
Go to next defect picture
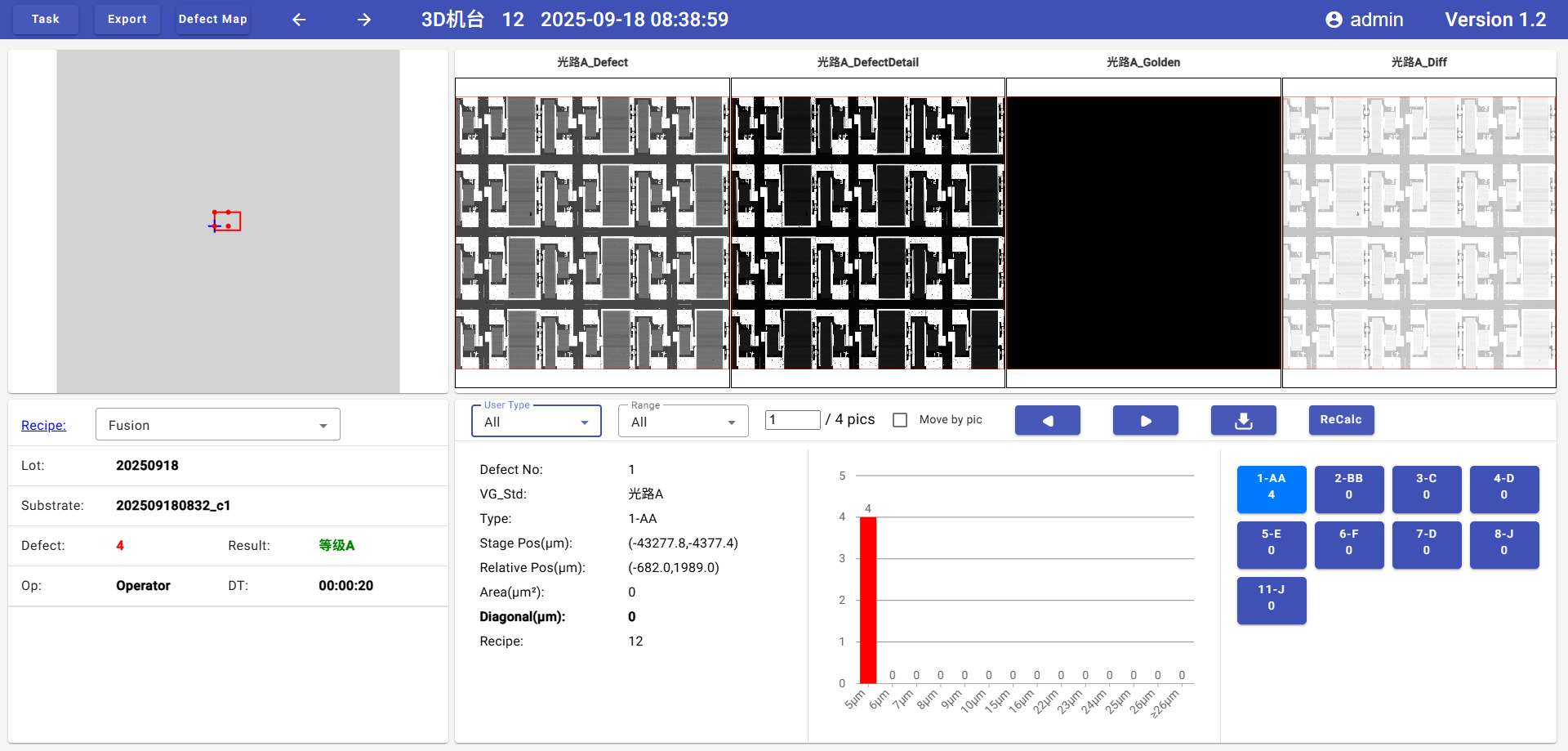pyautogui.click(x=1145, y=420)
